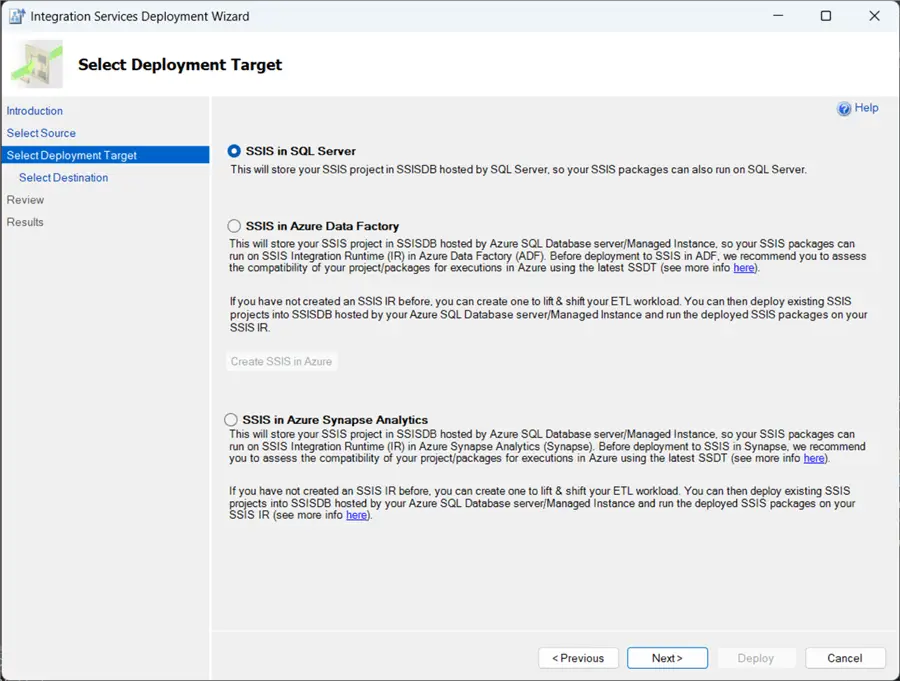This screenshot has height=681, width=900.
Task: Click the Results step in the sidebar
Action: coord(25,222)
